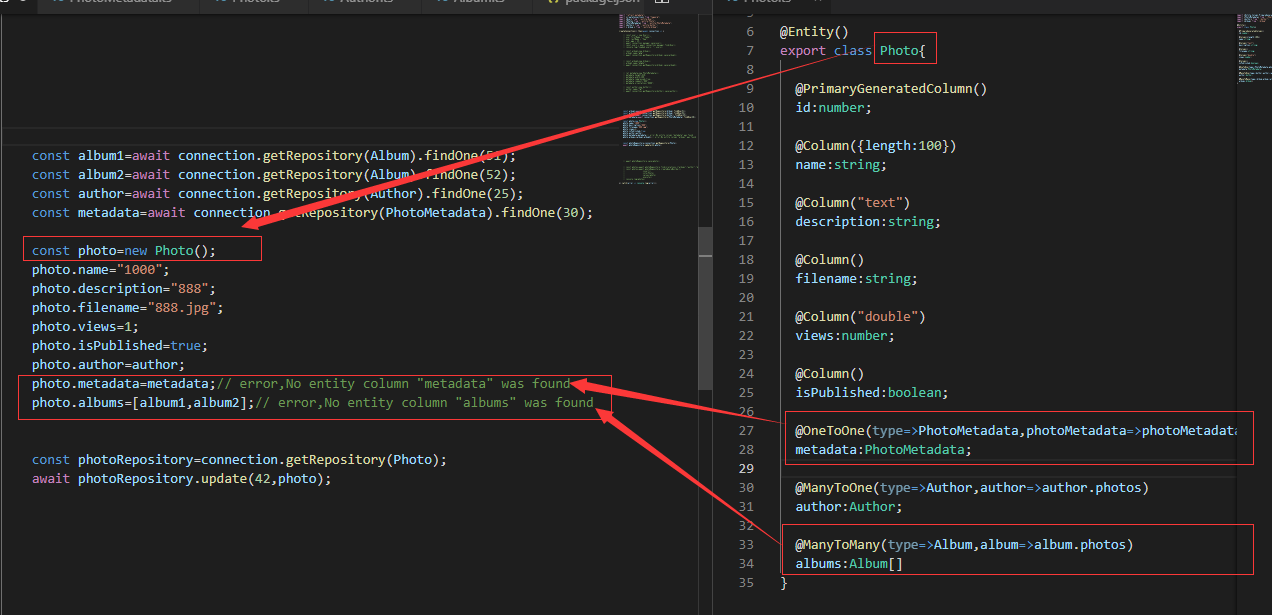
Task: Click the '@Column("double")' decorator
Action: pos(861,316)
